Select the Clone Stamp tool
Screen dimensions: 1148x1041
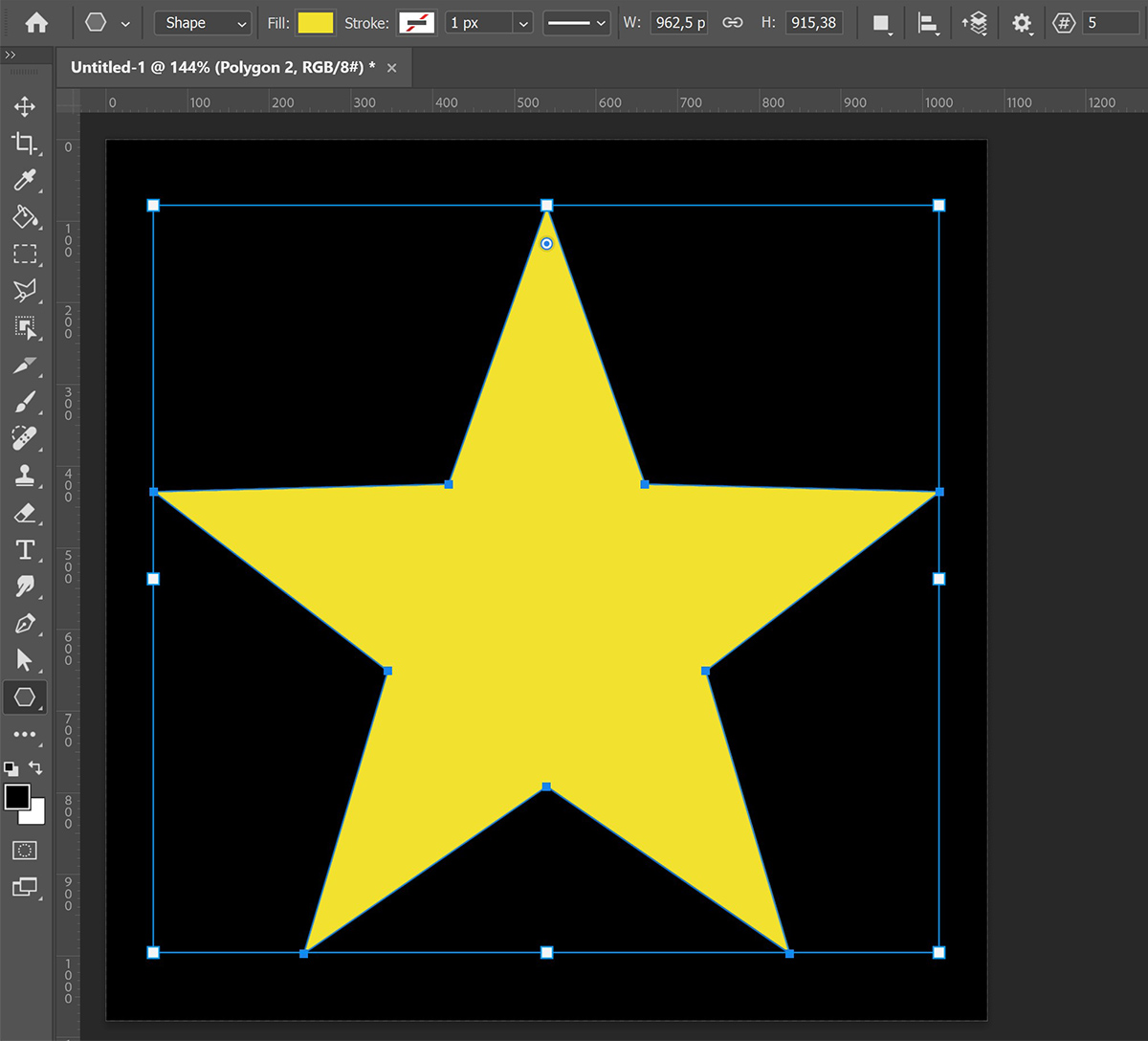24,476
